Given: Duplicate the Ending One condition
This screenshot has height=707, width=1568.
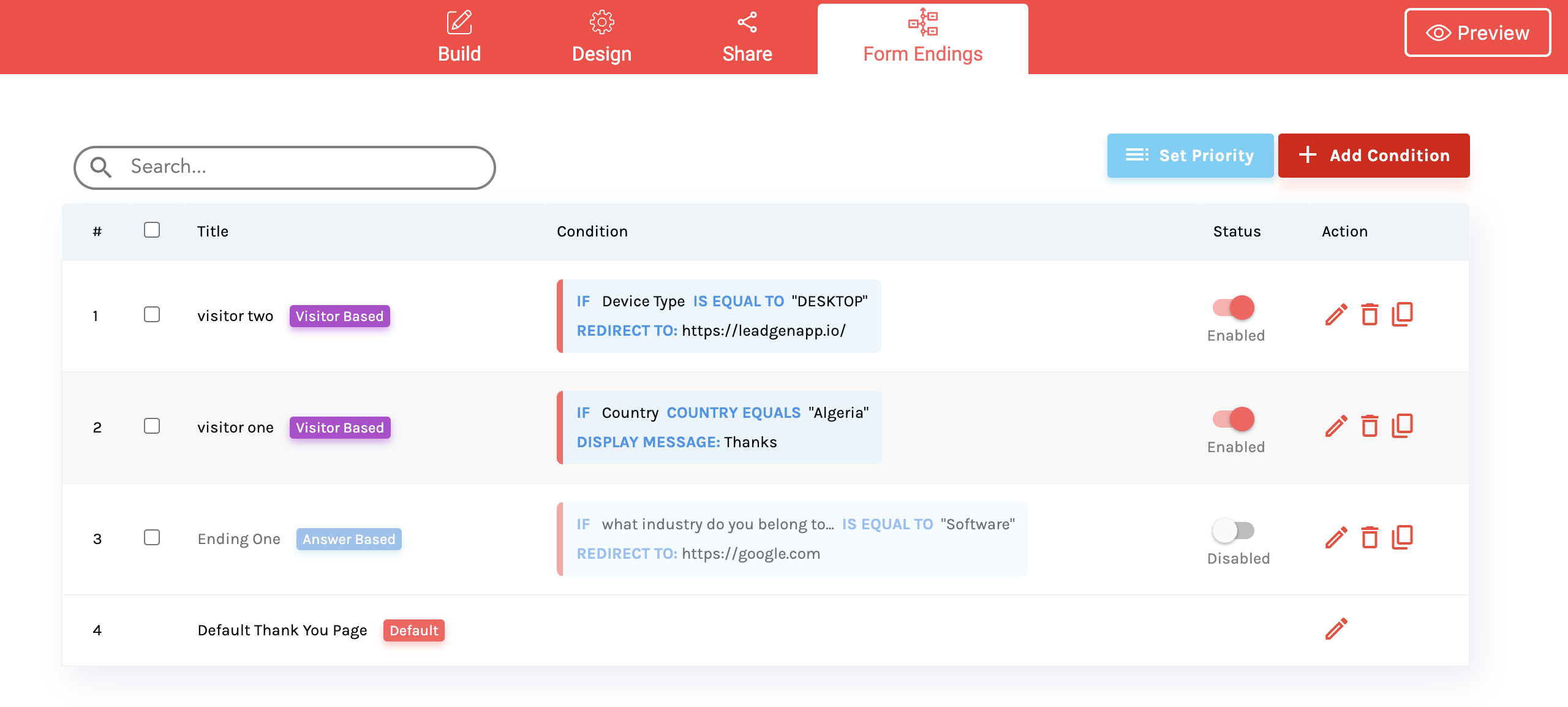Looking at the screenshot, I should [x=1402, y=538].
